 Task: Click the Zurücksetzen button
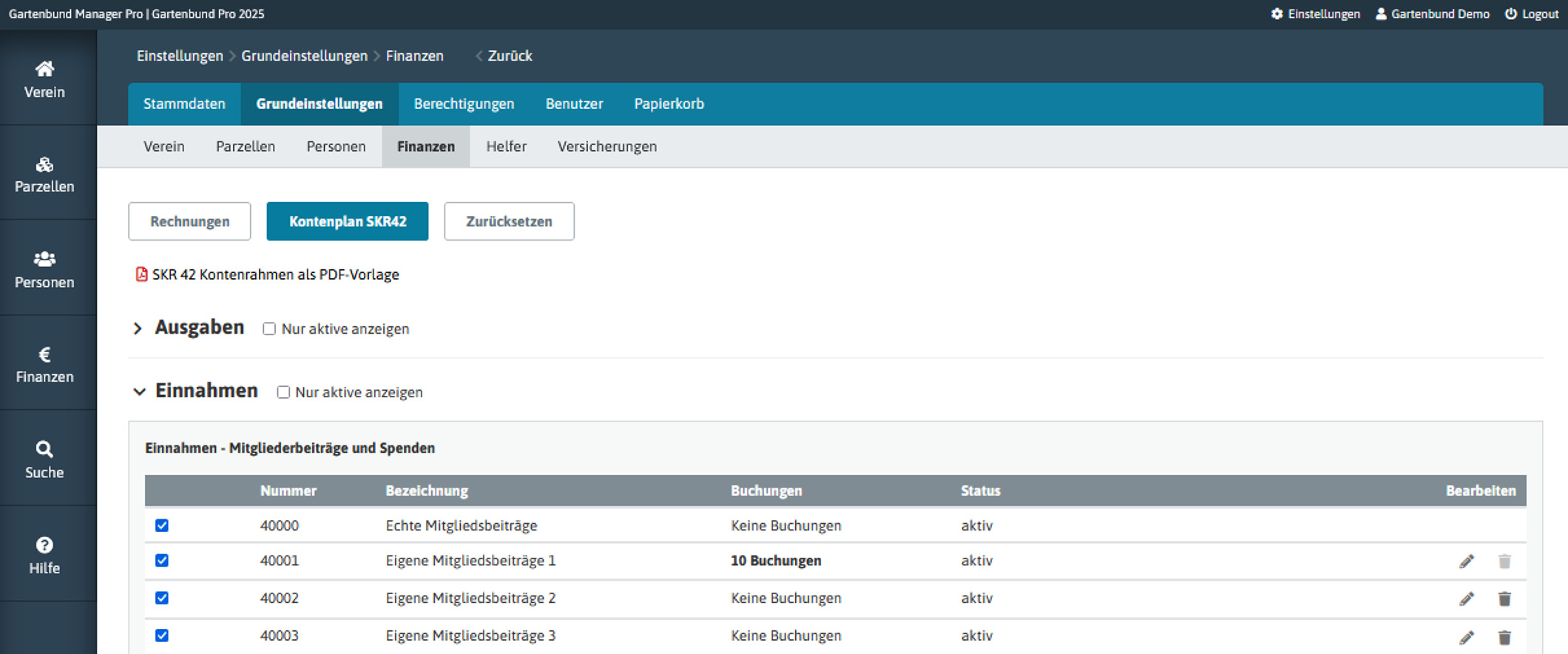pyautogui.click(x=509, y=221)
